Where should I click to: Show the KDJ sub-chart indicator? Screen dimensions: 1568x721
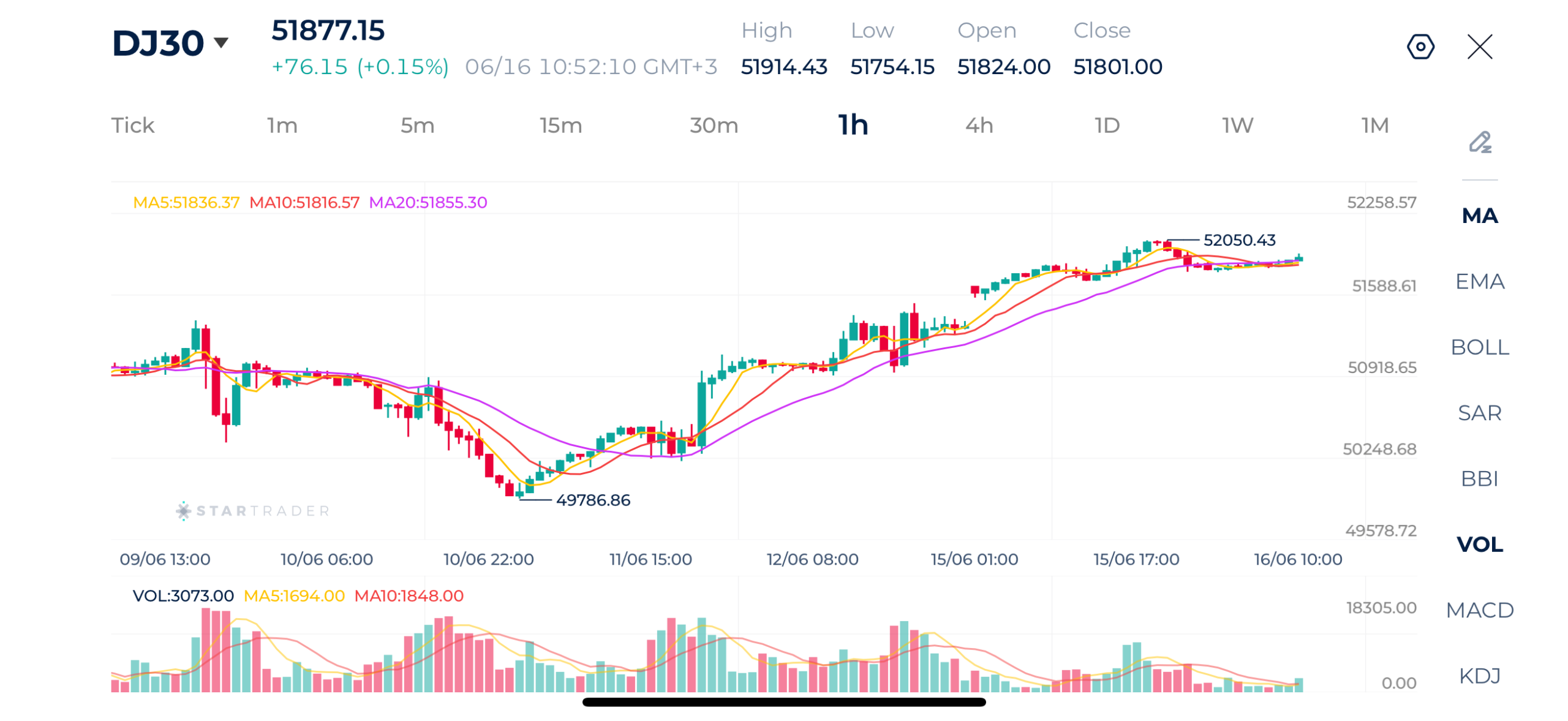coord(1479,675)
